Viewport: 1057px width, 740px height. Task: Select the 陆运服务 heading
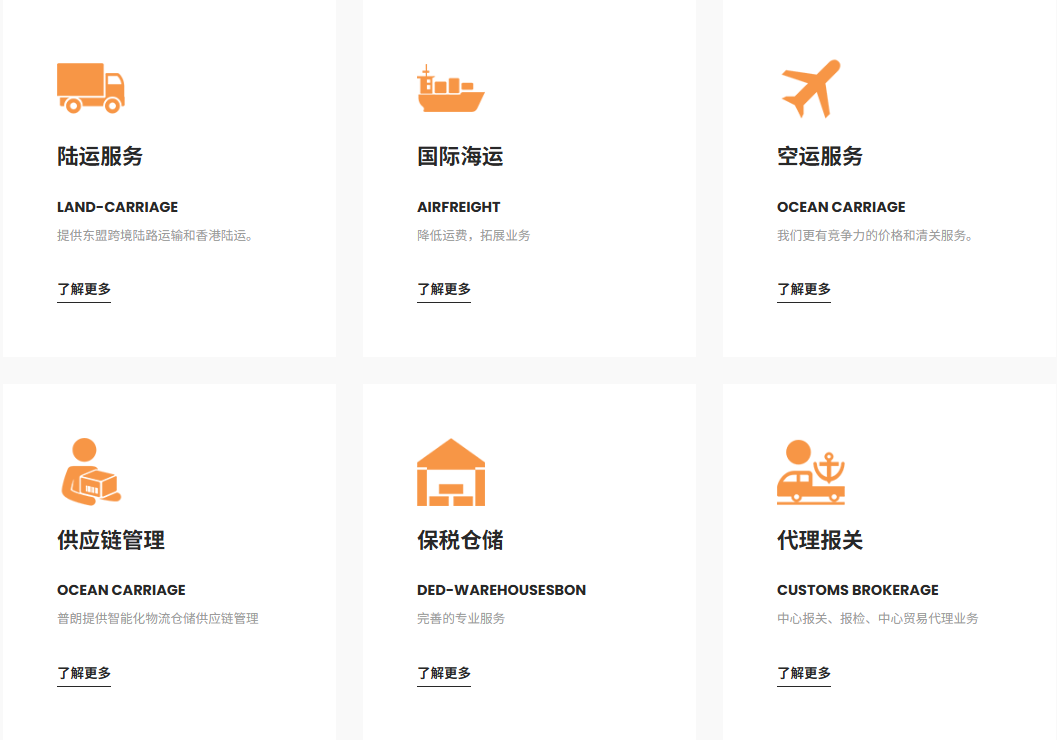[100, 156]
